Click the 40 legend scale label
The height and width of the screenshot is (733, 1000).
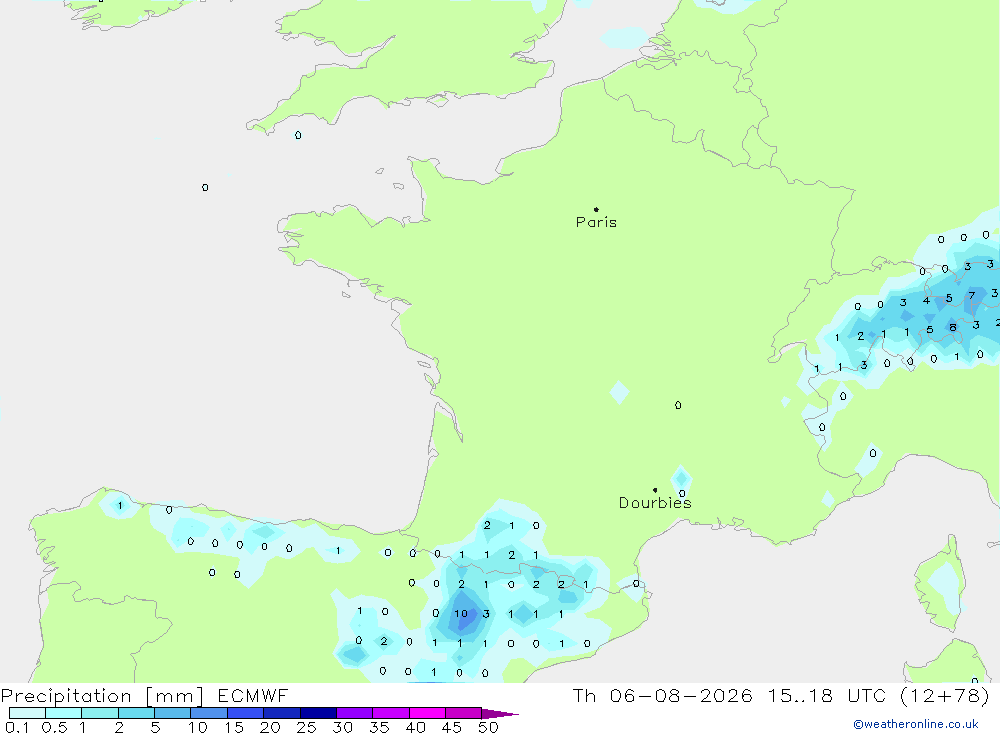coord(415,727)
